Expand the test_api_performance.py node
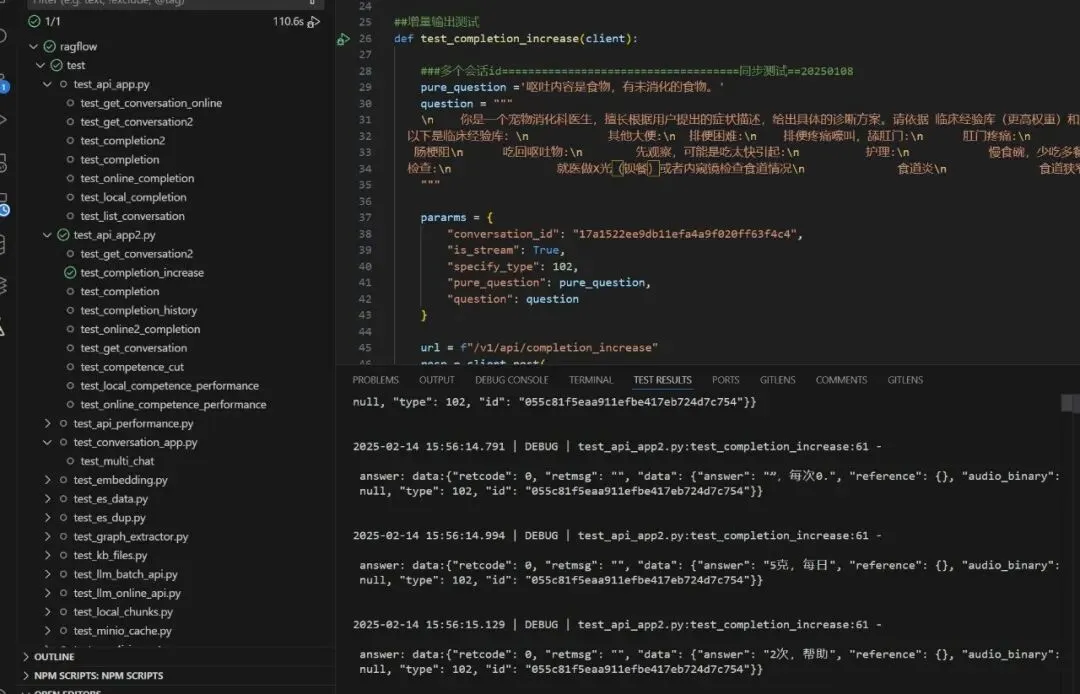 click(x=47, y=423)
